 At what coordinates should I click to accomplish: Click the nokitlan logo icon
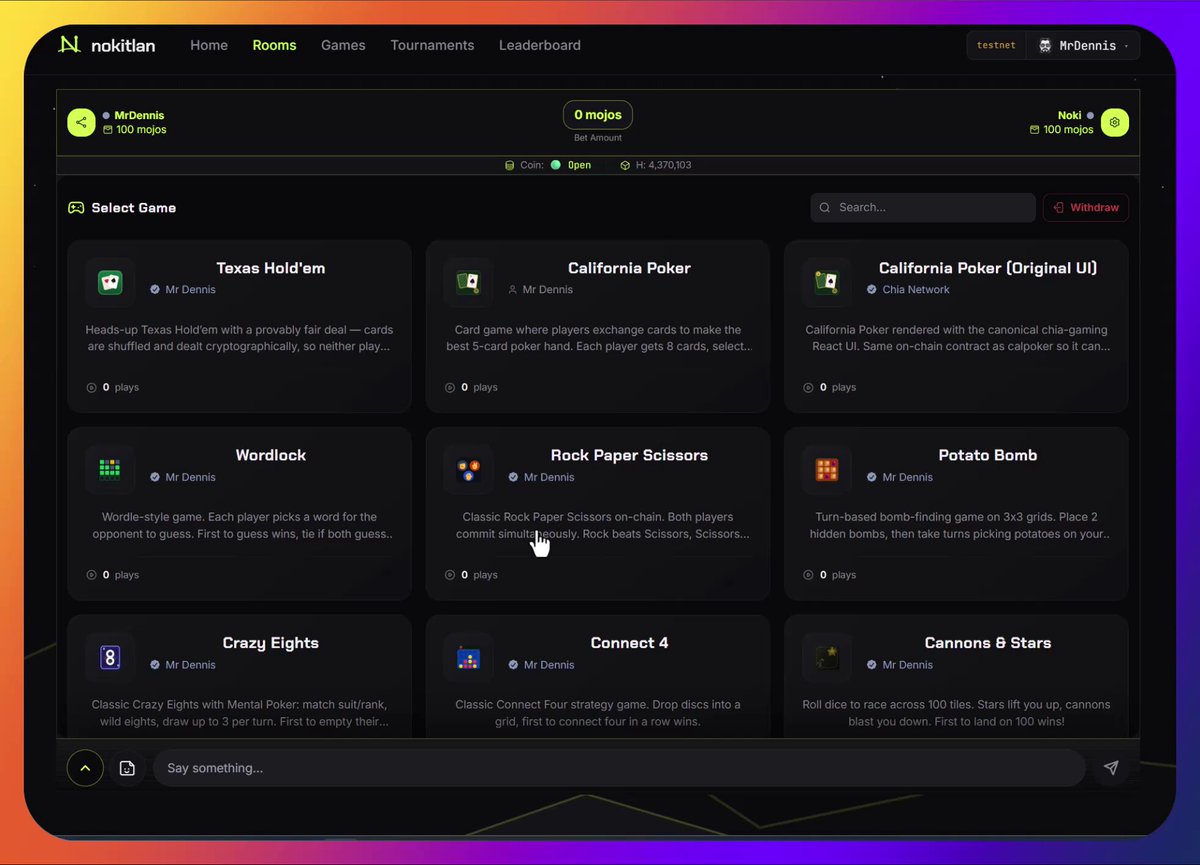point(69,45)
